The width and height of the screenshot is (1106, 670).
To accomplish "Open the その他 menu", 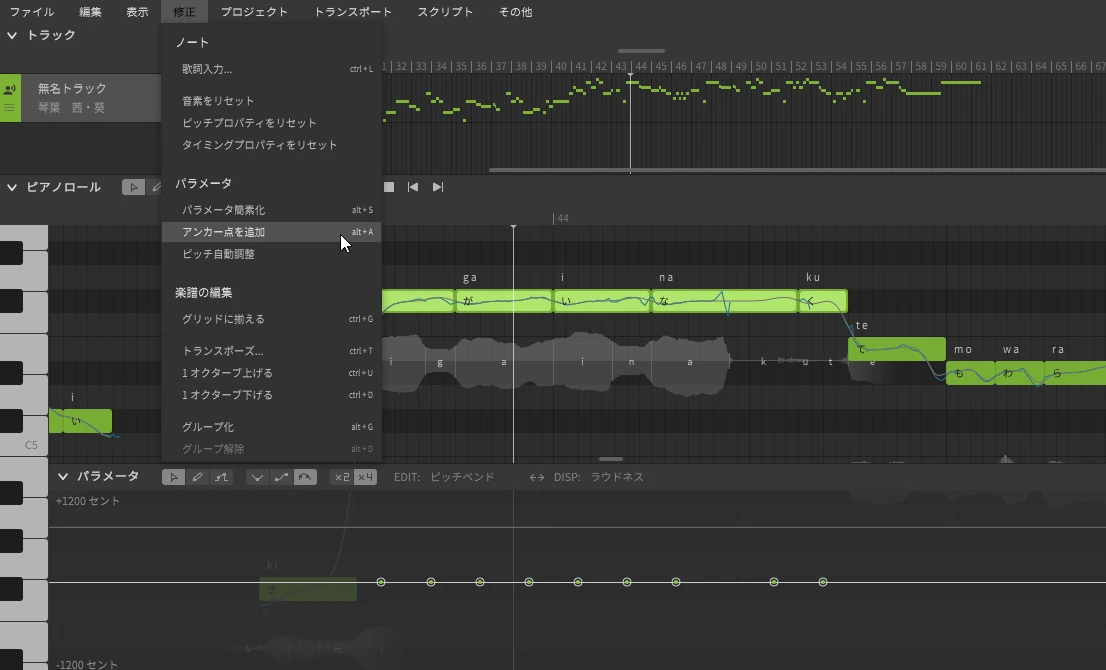I will point(516,12).
